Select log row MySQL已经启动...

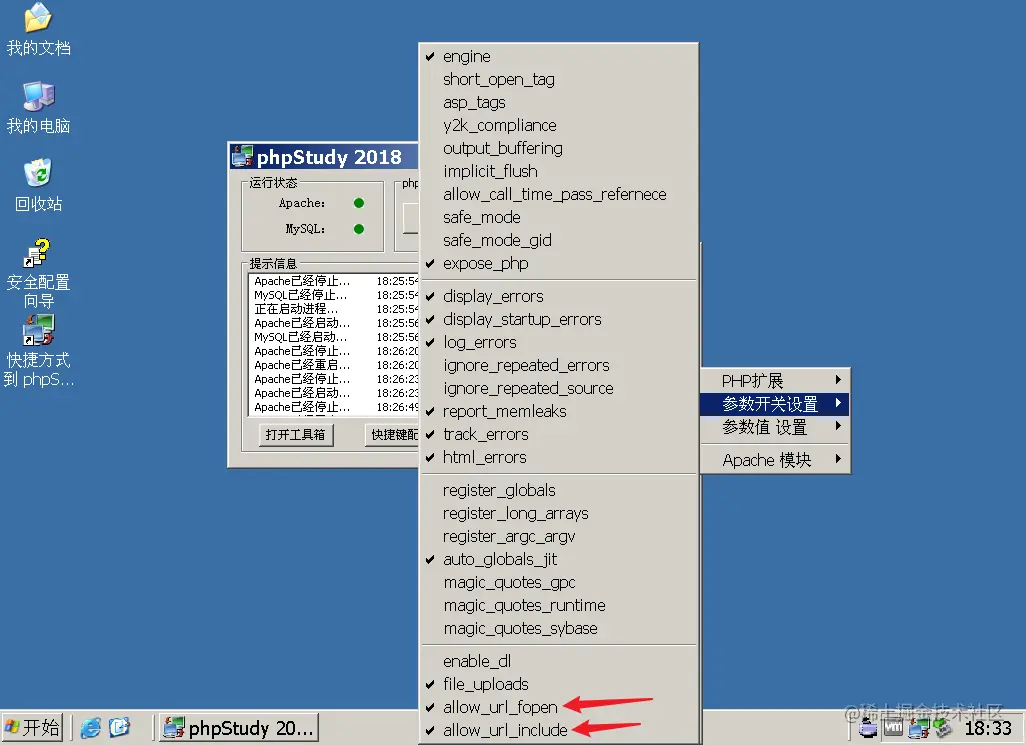335,337
